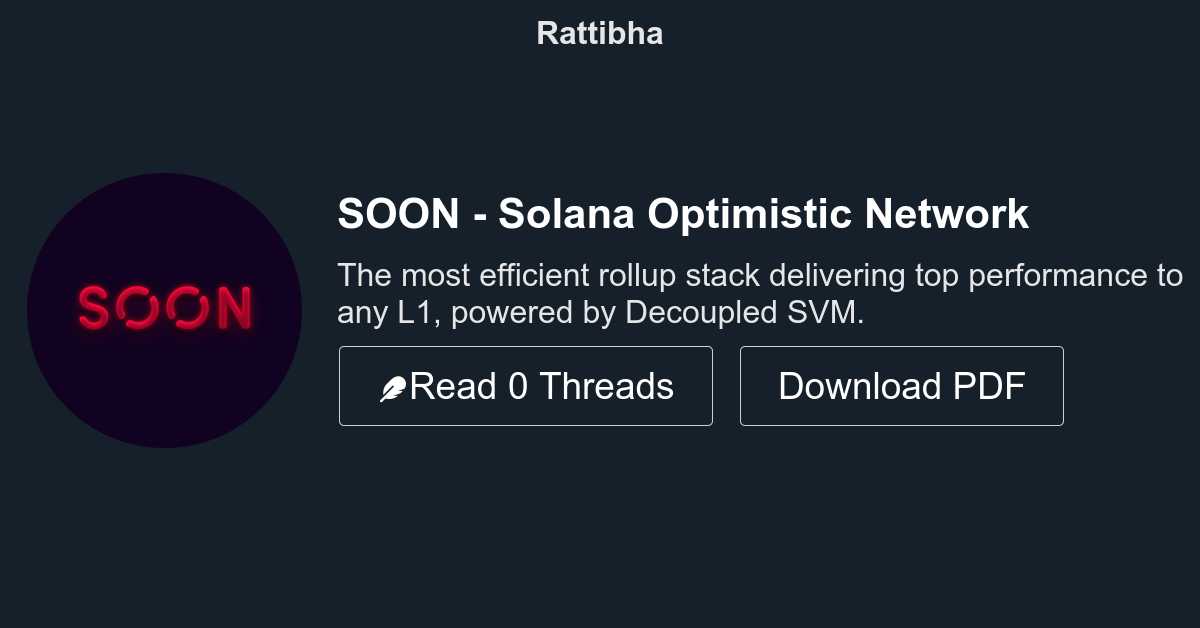This screenshot has width=1200, height=628.
Task: Click the title 'SOON - Solana Optimistic Network'
Action: pyautogui.click(x=684, y=213)
